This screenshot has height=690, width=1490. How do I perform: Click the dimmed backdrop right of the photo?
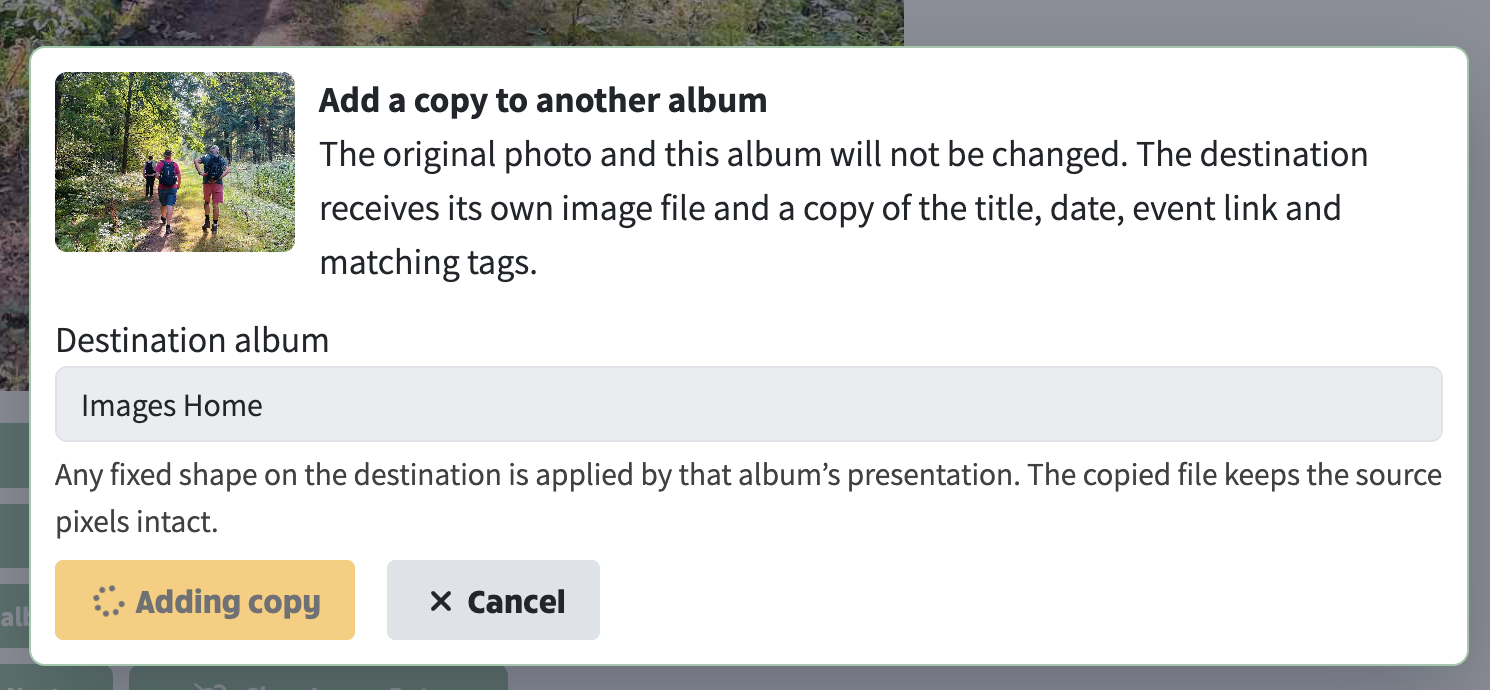pos(1196,22)
